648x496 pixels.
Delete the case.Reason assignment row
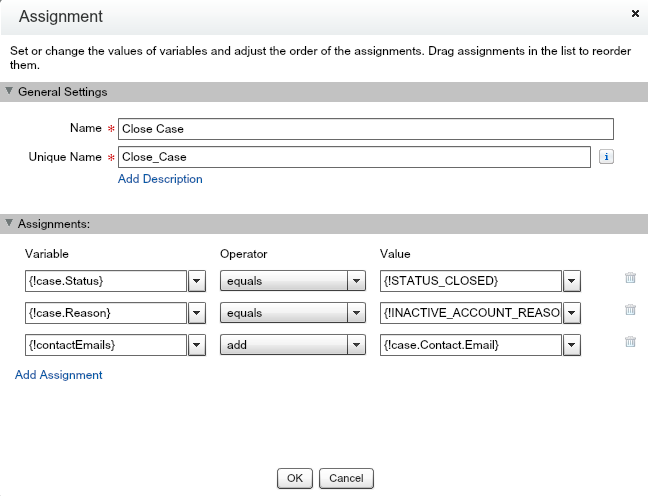[x=630, y=311]
